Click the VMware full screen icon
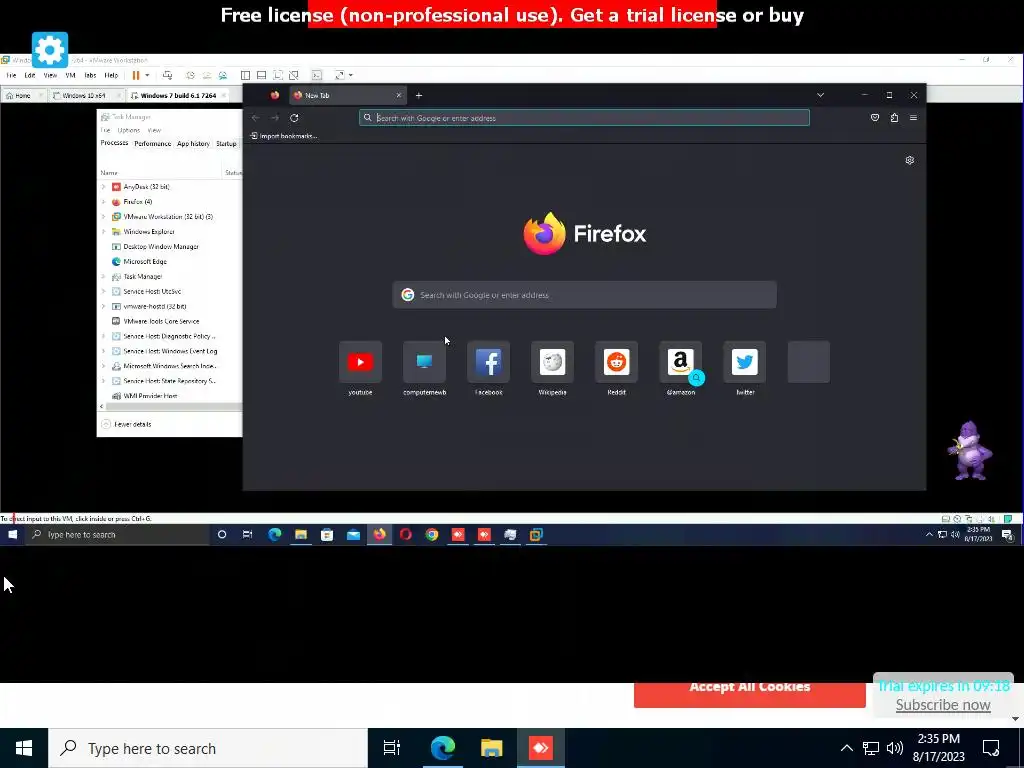The image size is (1024, 768). (x=278, y=76)
